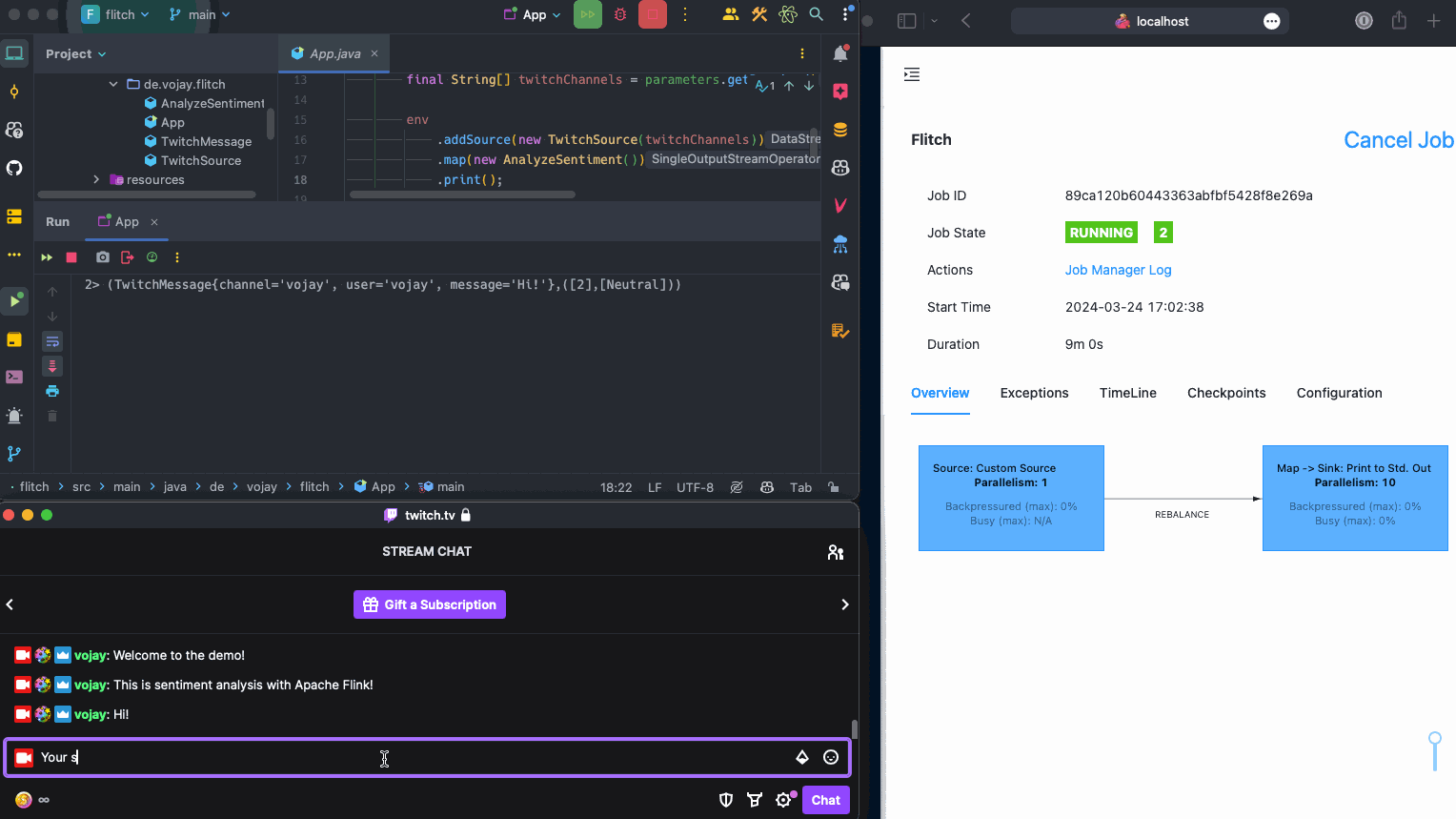Screen dimensions: 1456x819
Task: Expand the resources folder in Project tree
Action: 96,179
